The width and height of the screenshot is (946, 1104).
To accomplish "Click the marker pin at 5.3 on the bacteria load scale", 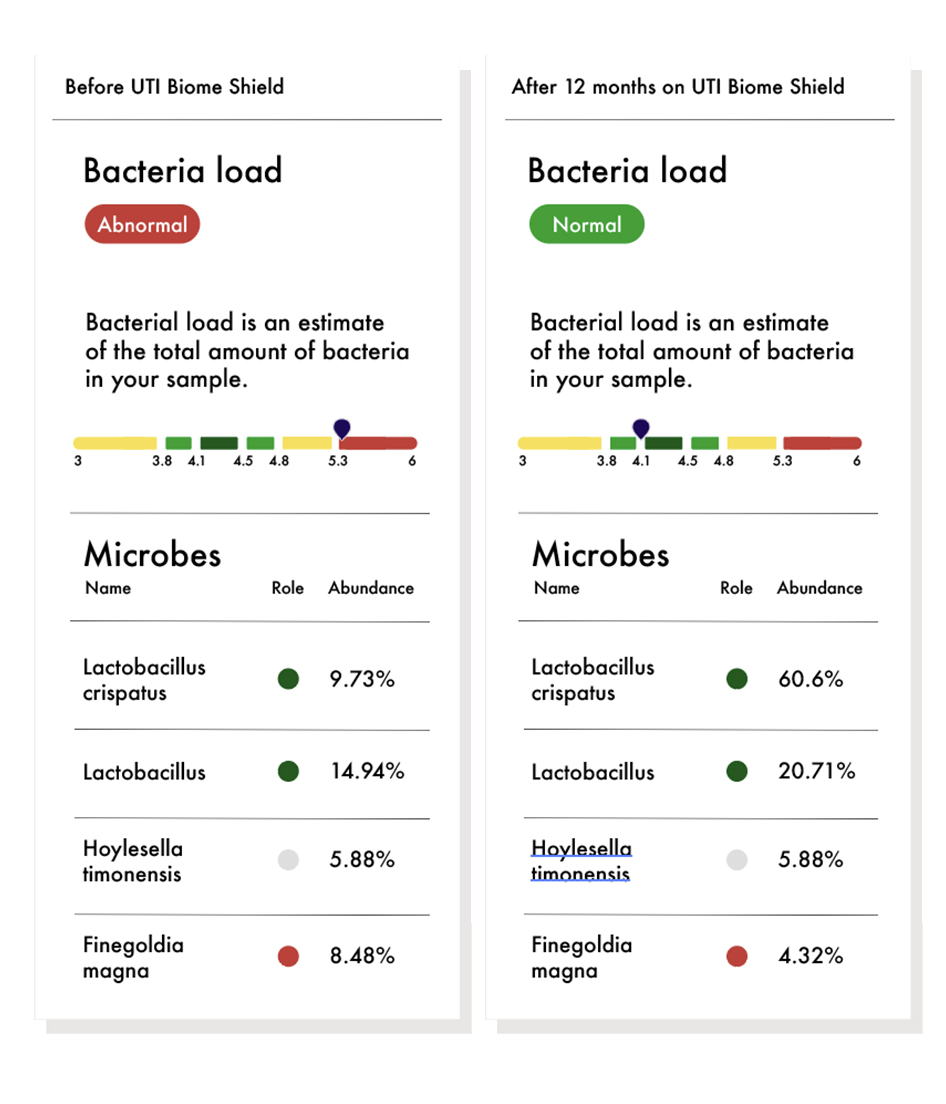I will click(340, 430).
